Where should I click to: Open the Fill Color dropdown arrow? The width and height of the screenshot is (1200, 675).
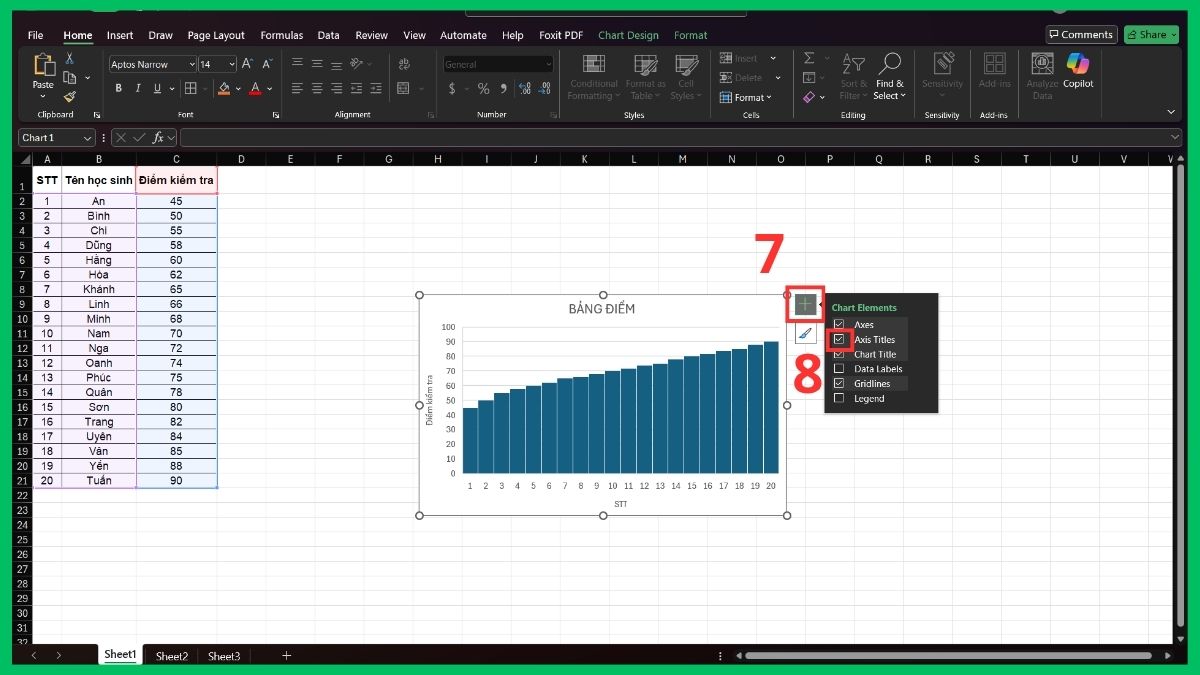(237, 88)
